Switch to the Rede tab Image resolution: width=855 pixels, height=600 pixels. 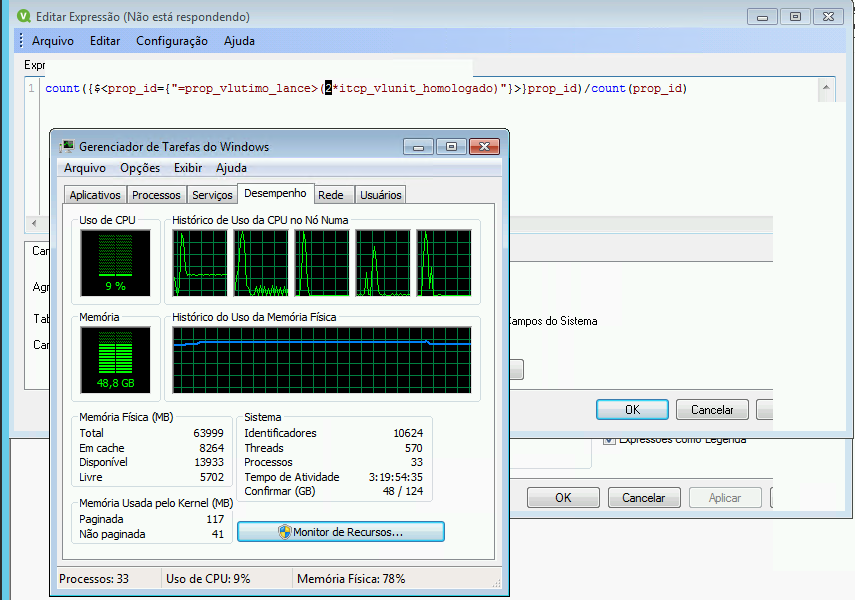[x=330, y=195]
